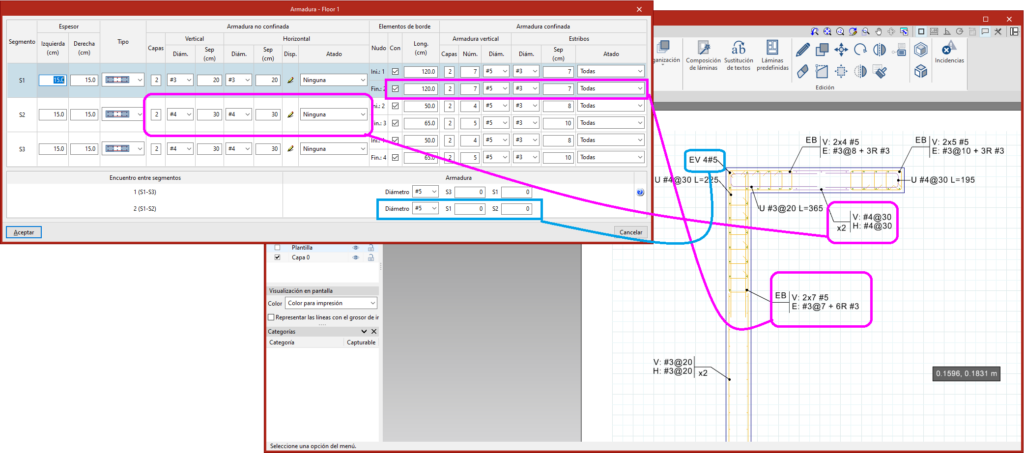Open Composición de láminas tool
Screen dimensions: 1024x453
703,55
